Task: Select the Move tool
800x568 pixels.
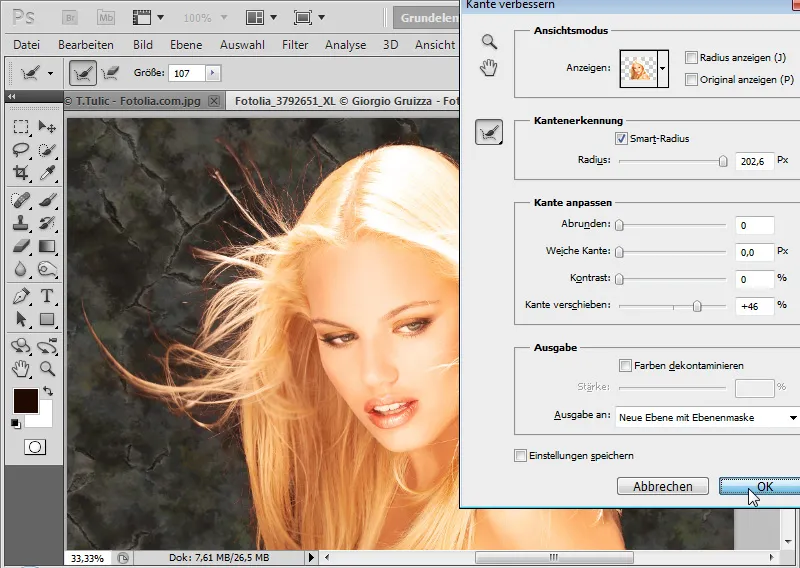Action: pyautogui.click(x=47, y=127)
